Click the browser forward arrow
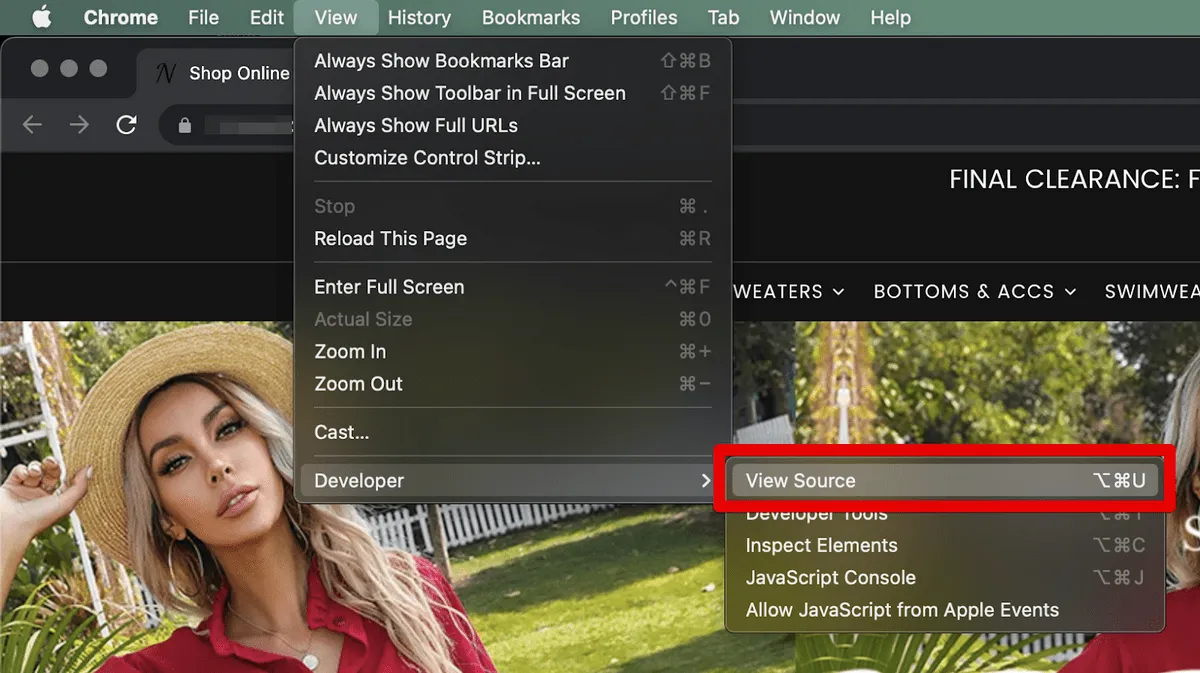The height and width of the screenshot is (673, 1200). tap(79, 125)
